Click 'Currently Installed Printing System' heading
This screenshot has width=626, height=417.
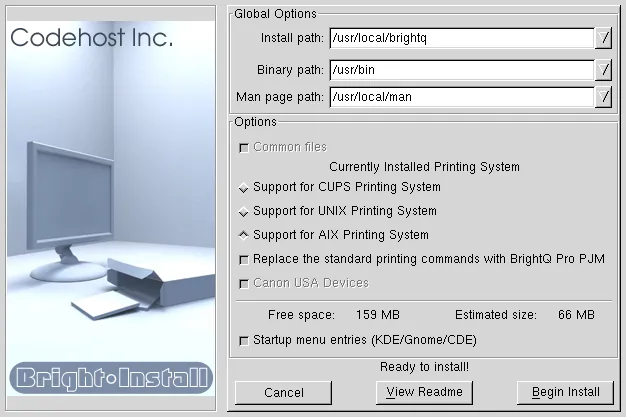pos(424,167)
